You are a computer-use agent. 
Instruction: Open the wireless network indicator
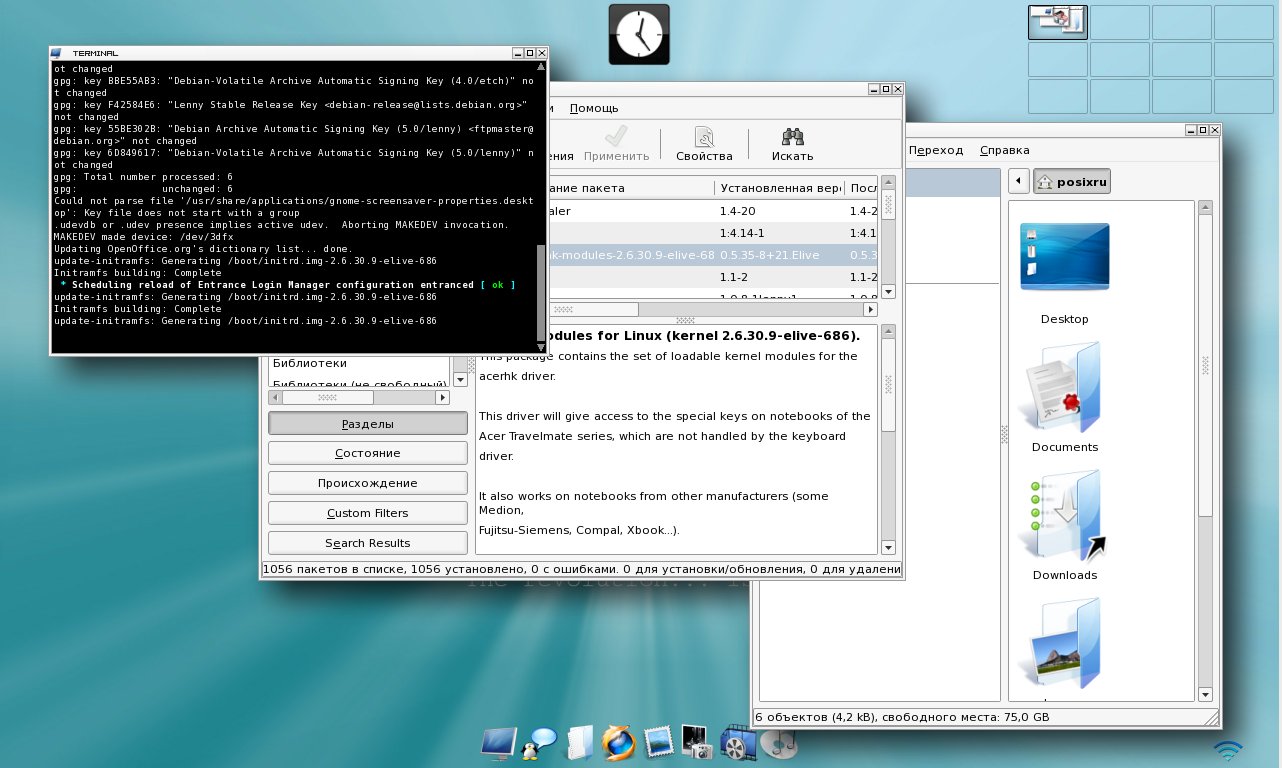pos(1229,750)
